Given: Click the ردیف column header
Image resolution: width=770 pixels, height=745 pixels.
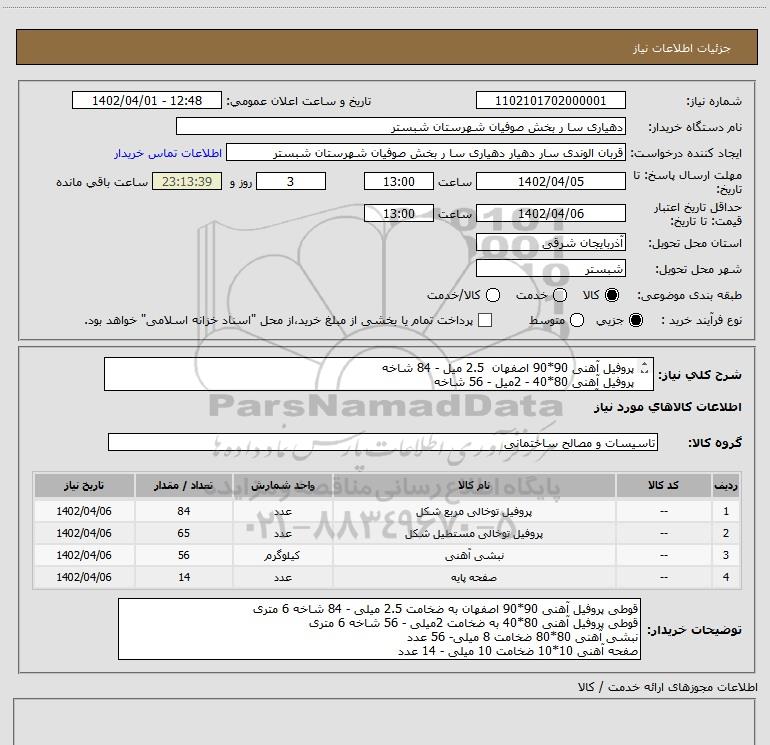Looking at the screenshot, I should click(726, 485).
